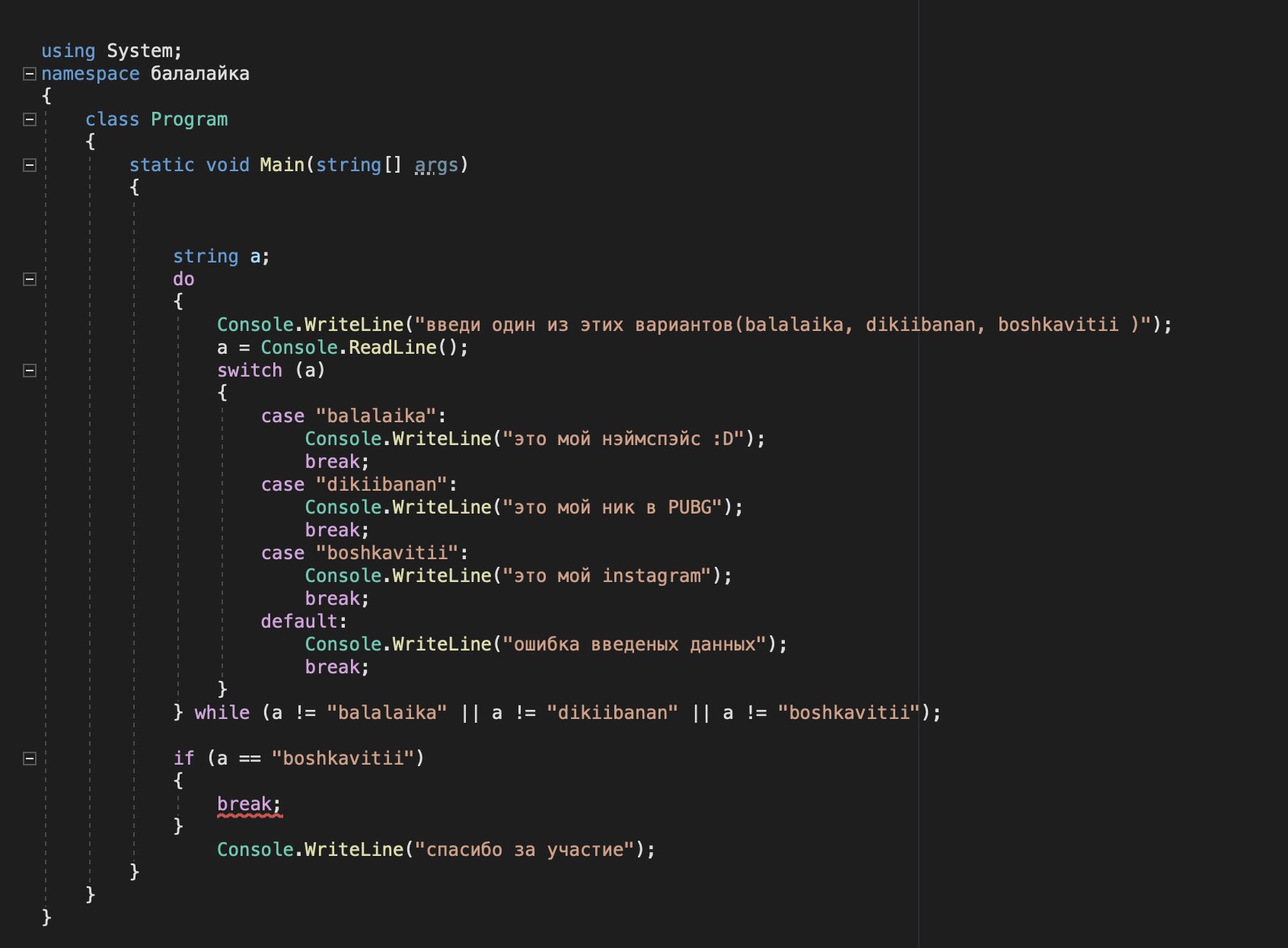Click string "спасибо за участие"

(x=524, y=850)
